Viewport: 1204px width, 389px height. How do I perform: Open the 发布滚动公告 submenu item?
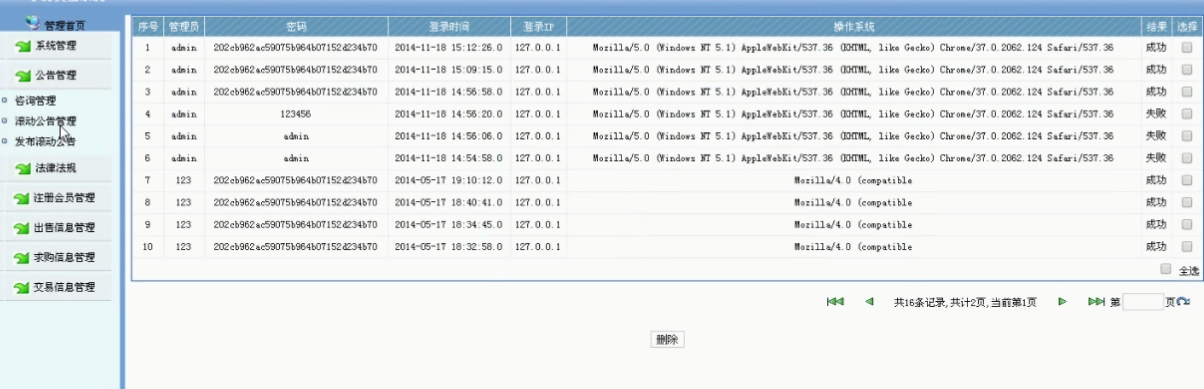[x=45, y=141]
